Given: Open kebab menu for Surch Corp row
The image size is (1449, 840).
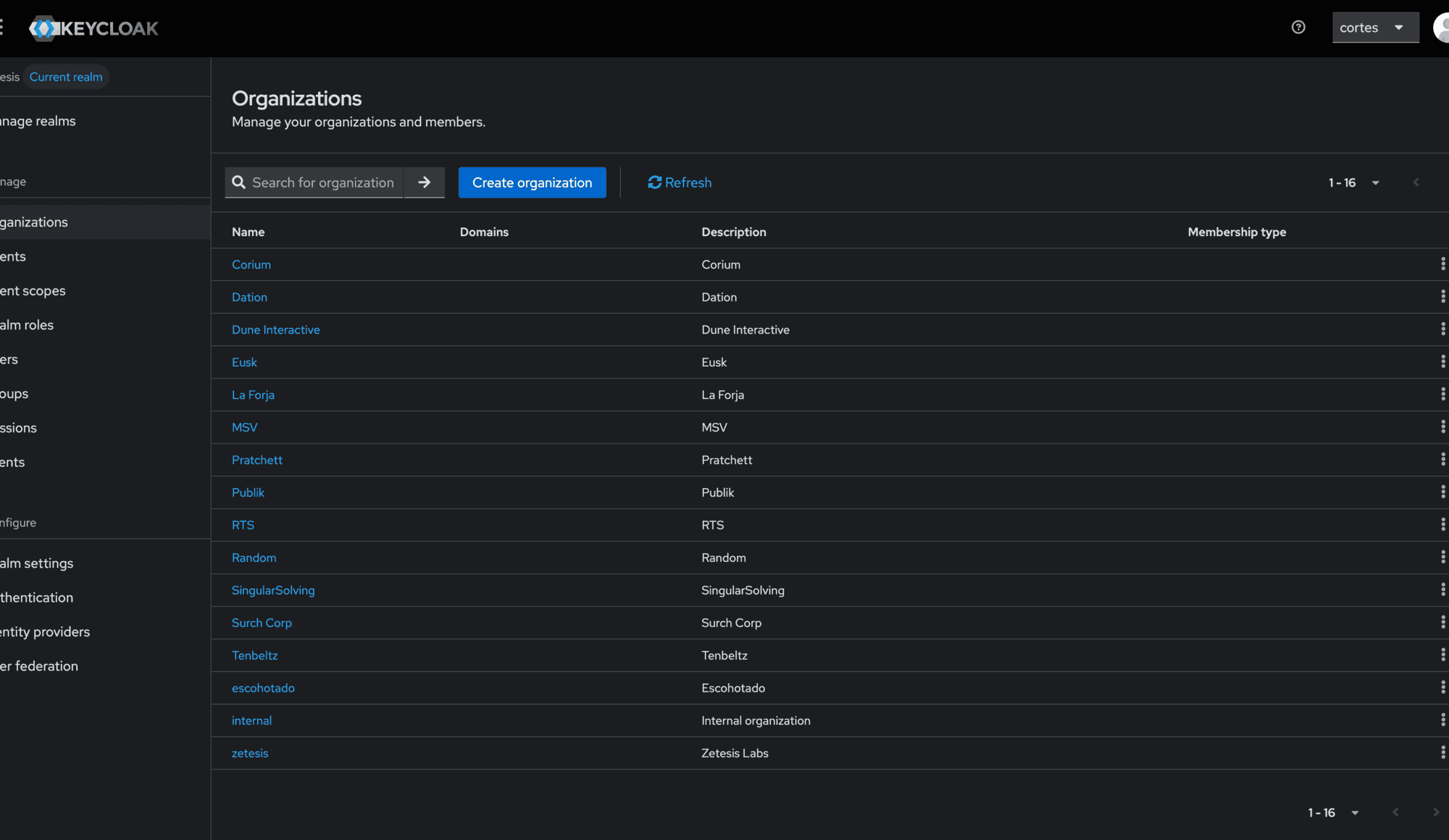Looking at the screenshot, I should 1442,623.
